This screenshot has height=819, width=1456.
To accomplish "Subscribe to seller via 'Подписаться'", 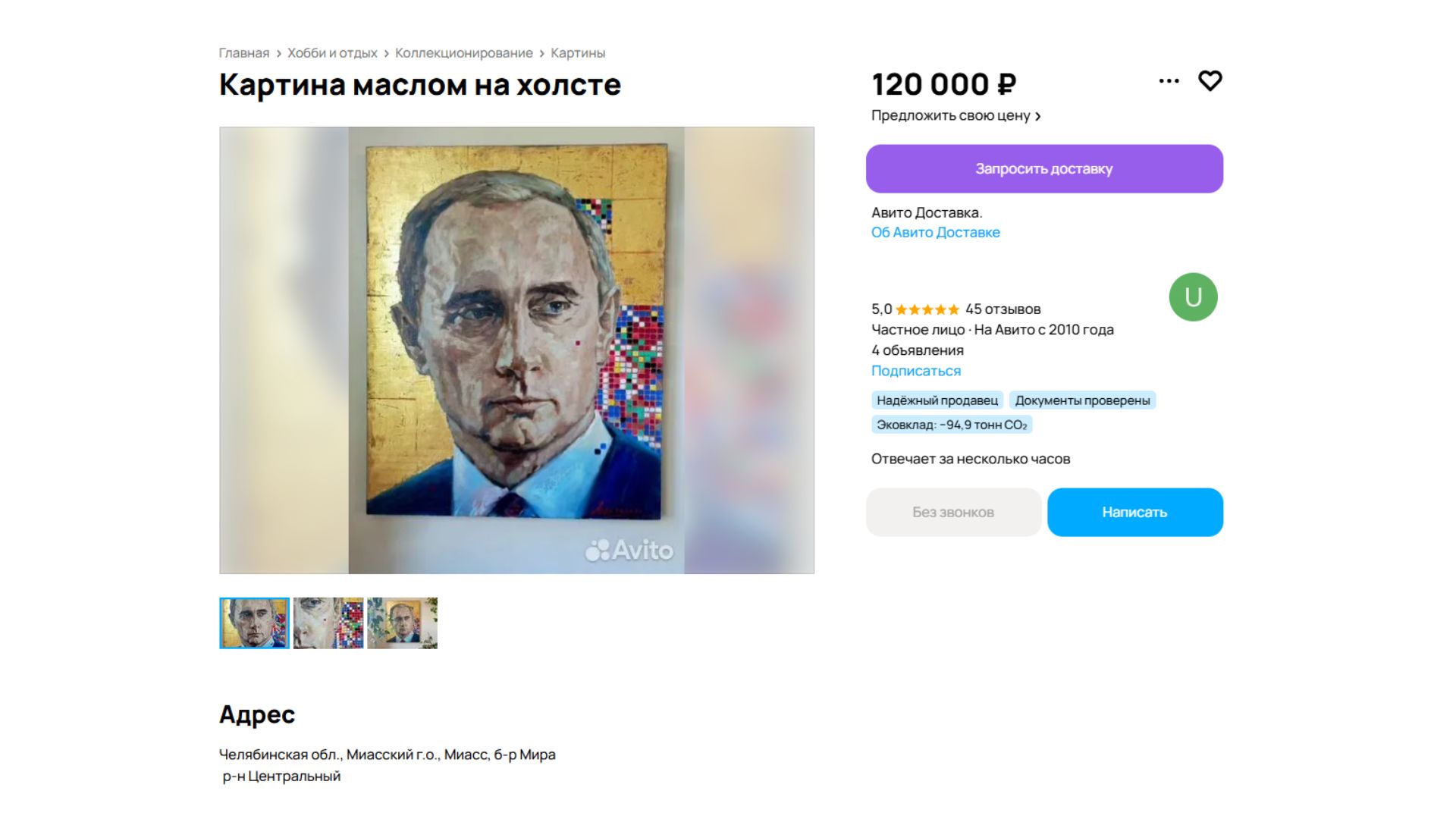I will tap(915, 371).
